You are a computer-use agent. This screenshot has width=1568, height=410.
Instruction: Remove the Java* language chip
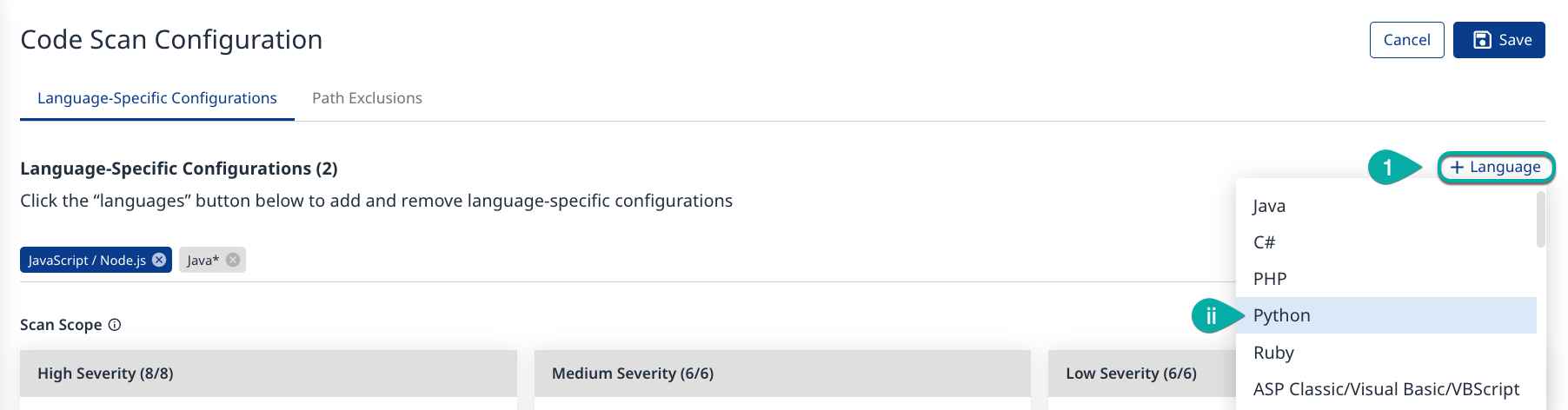tap(233, 260)
